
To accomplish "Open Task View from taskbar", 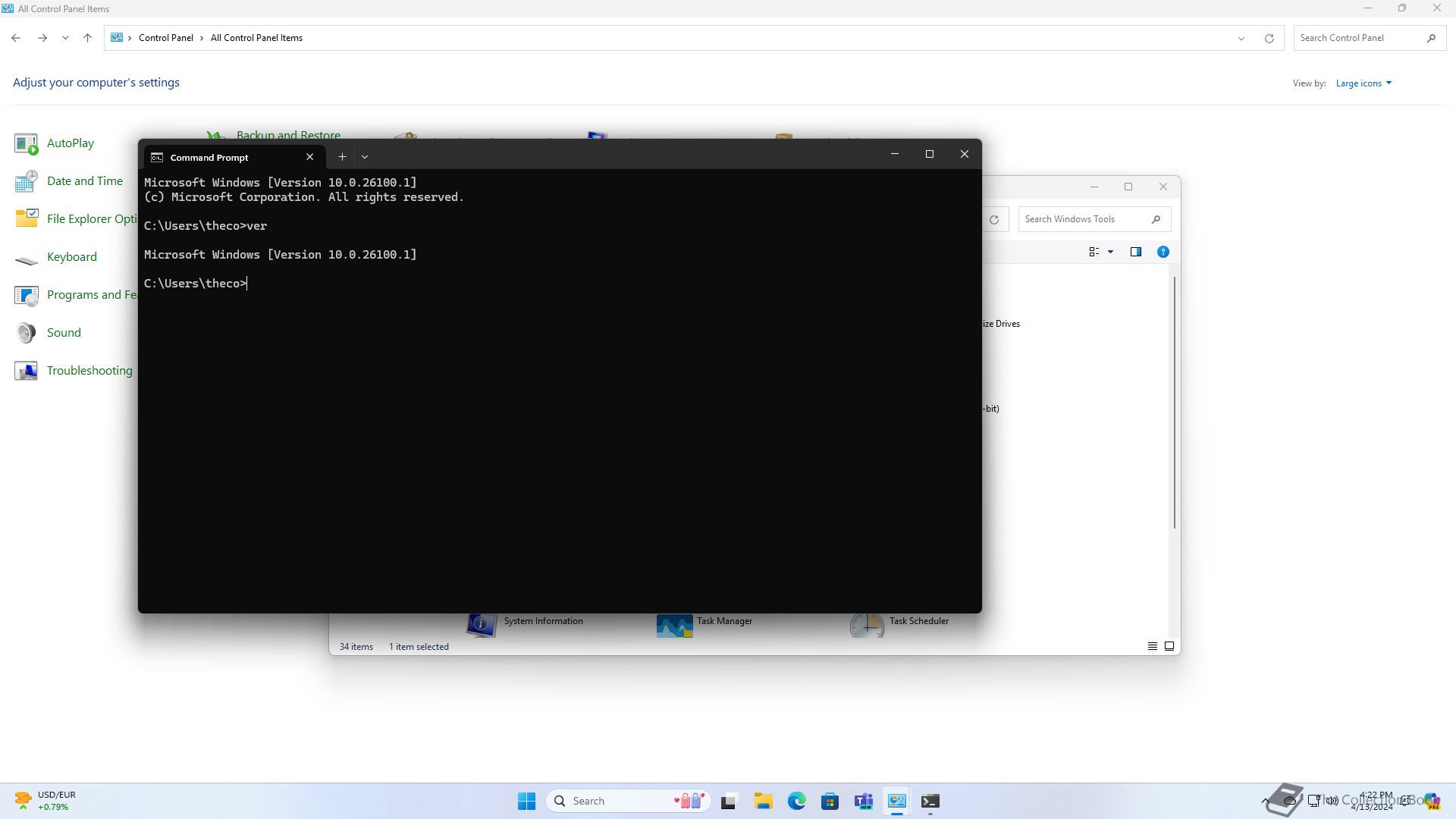I will [x=729, y=801].
